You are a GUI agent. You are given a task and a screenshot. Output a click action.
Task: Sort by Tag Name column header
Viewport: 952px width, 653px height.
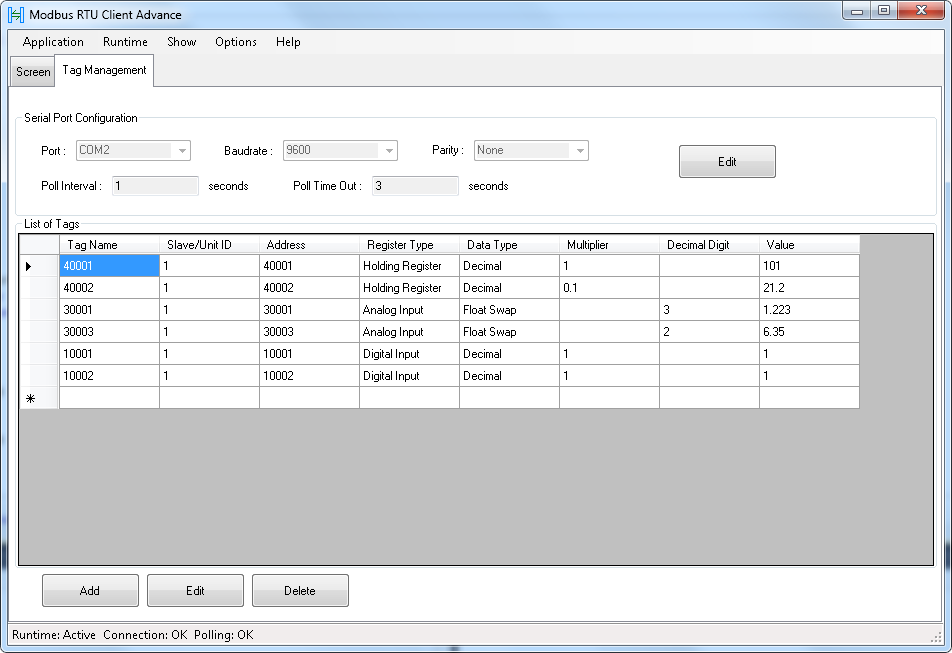coord(109,245)
